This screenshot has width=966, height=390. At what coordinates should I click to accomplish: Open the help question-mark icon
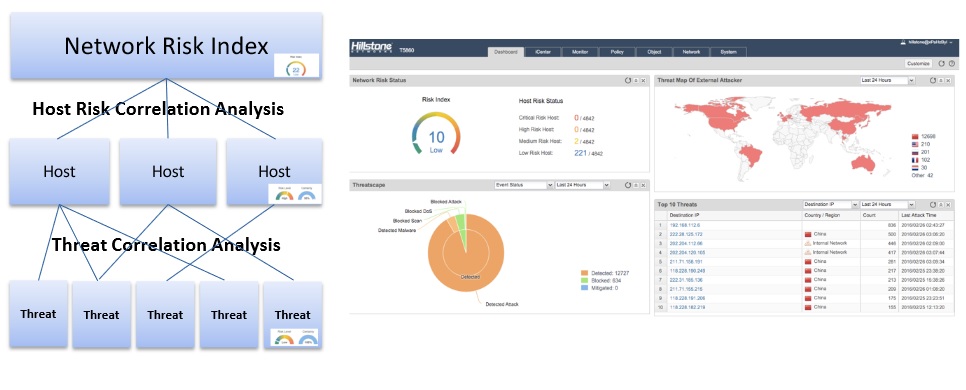pyautogui.click(x=952, y=63)
